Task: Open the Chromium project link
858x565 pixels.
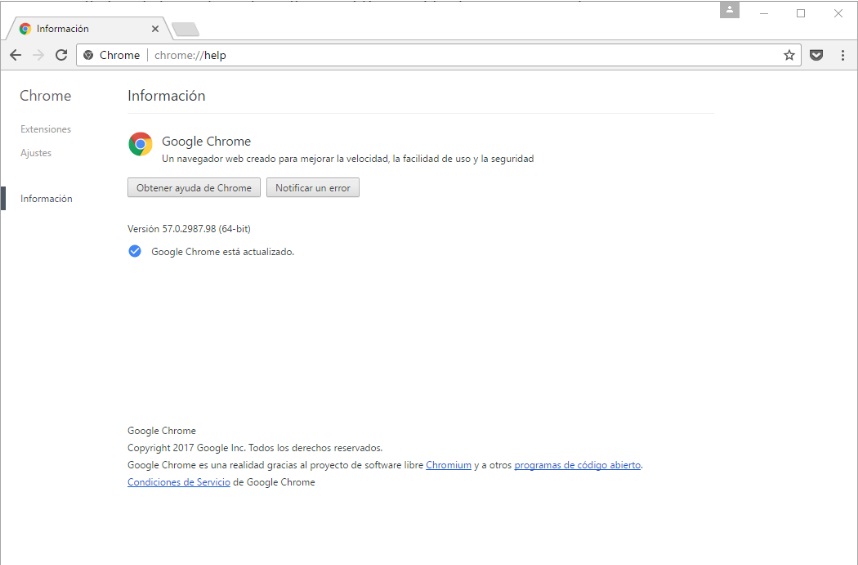Action: pyautogui.click(x=448, y=465)
